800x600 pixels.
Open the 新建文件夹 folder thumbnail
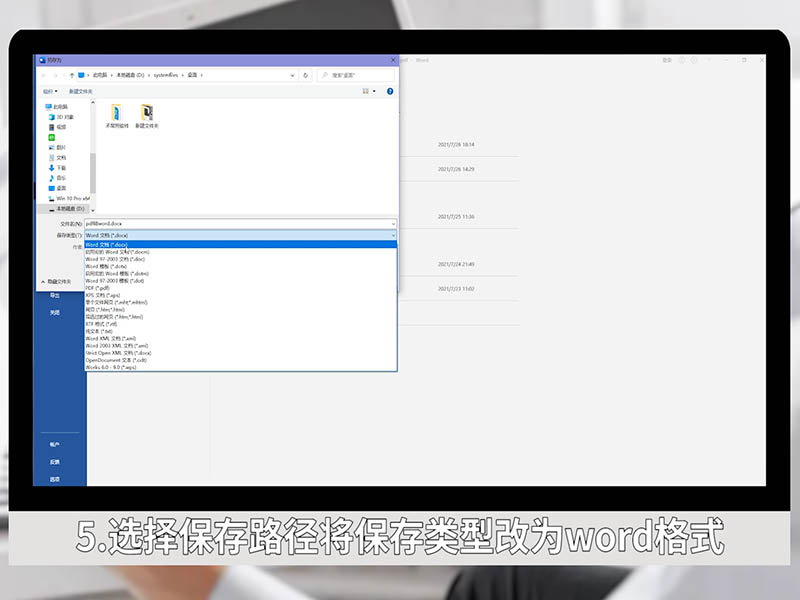[x=146, y=115]
